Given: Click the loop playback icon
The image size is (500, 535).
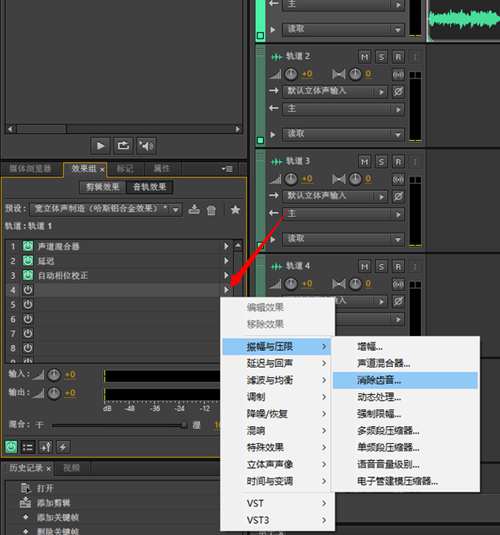Looking at the screenshot, I should [123, 146].
